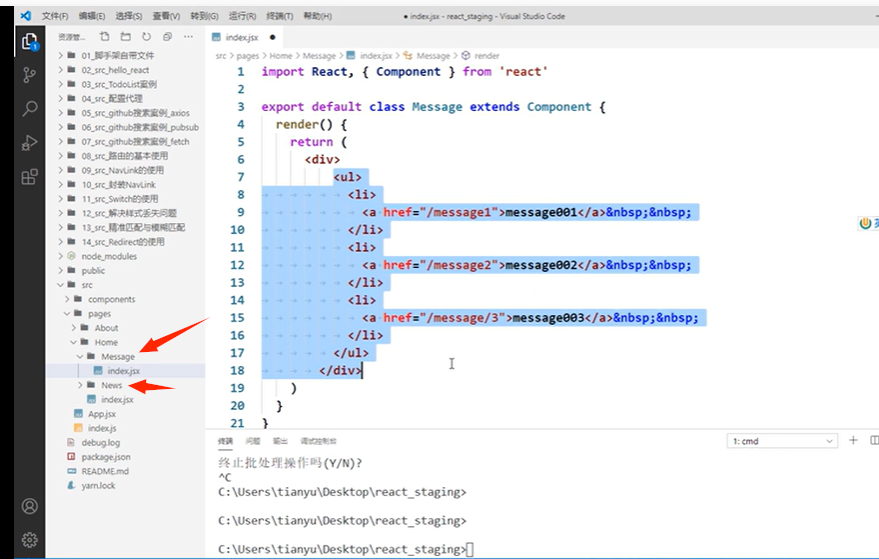
Task: Expand the public folder
Action: tap(126, 270)
